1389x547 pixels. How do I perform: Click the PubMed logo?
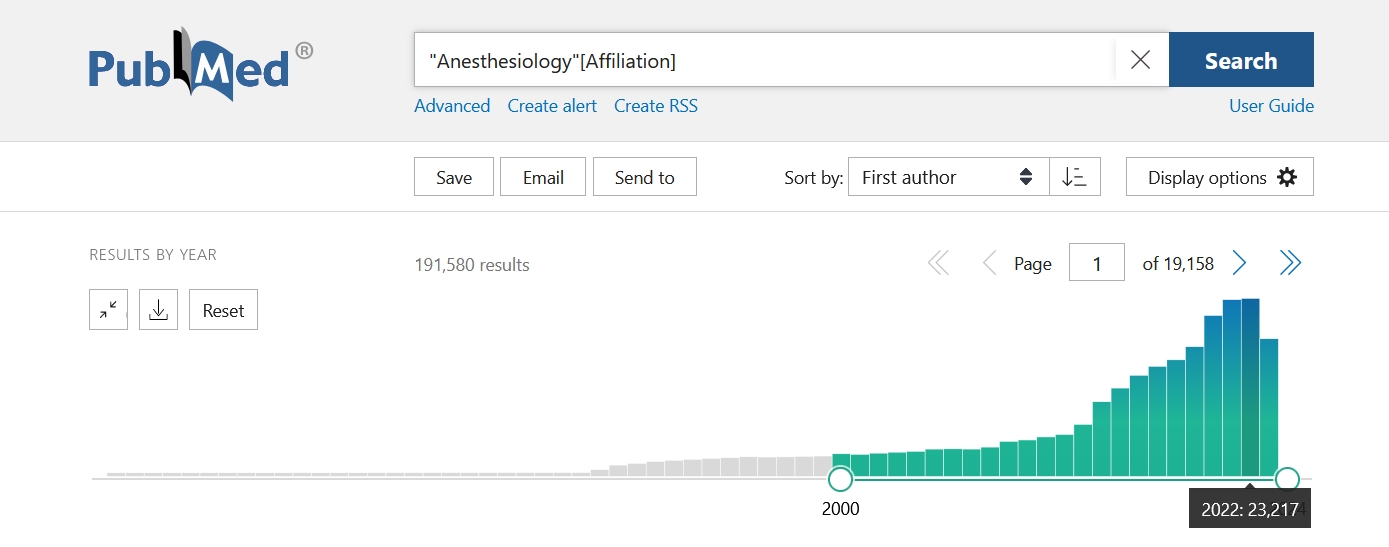coord(200,65)
